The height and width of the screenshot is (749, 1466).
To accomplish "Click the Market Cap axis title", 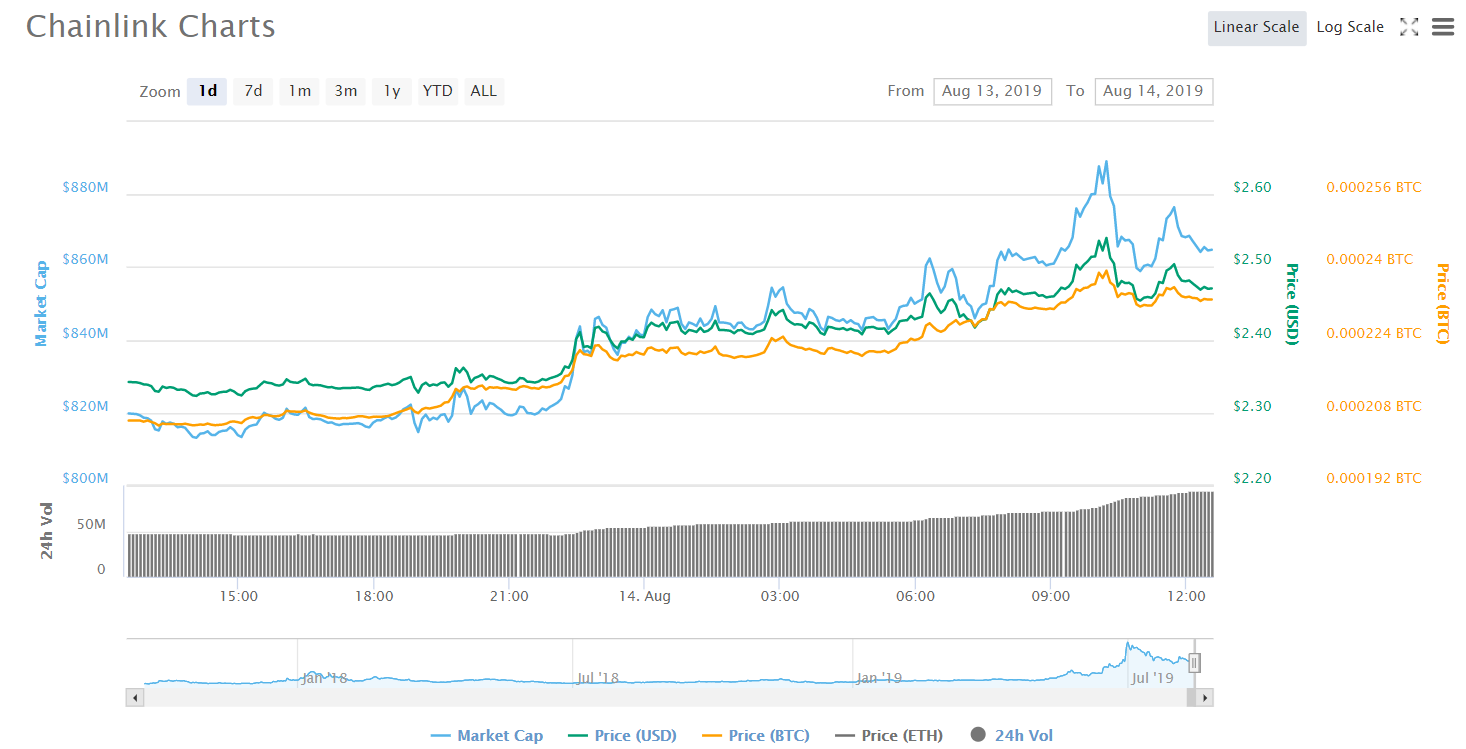I will click(x=41, y=303).
